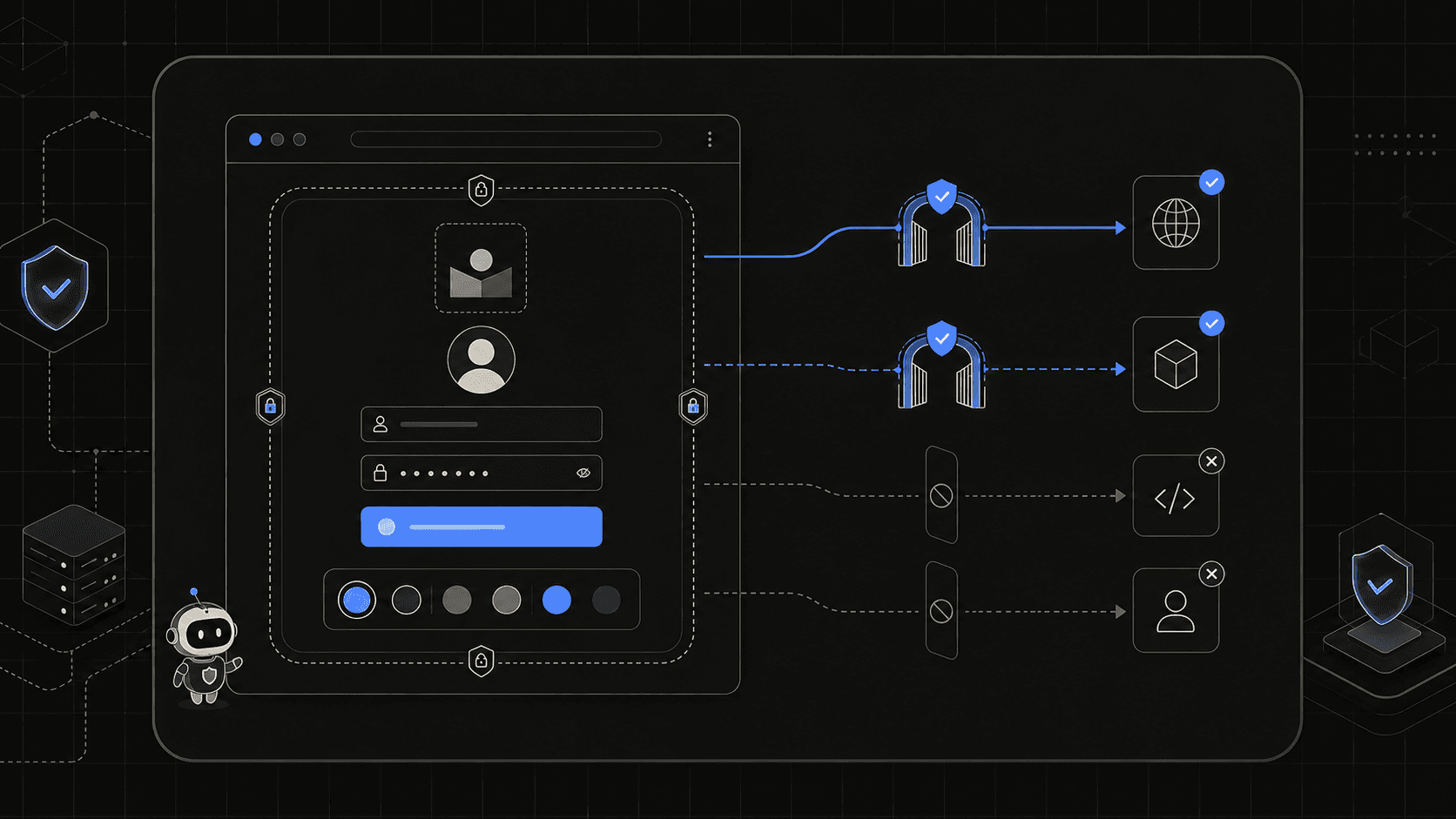Click the lock badge above the login panel
Viewport: 1456px width, 819px height.
click(x=481, y=190)
